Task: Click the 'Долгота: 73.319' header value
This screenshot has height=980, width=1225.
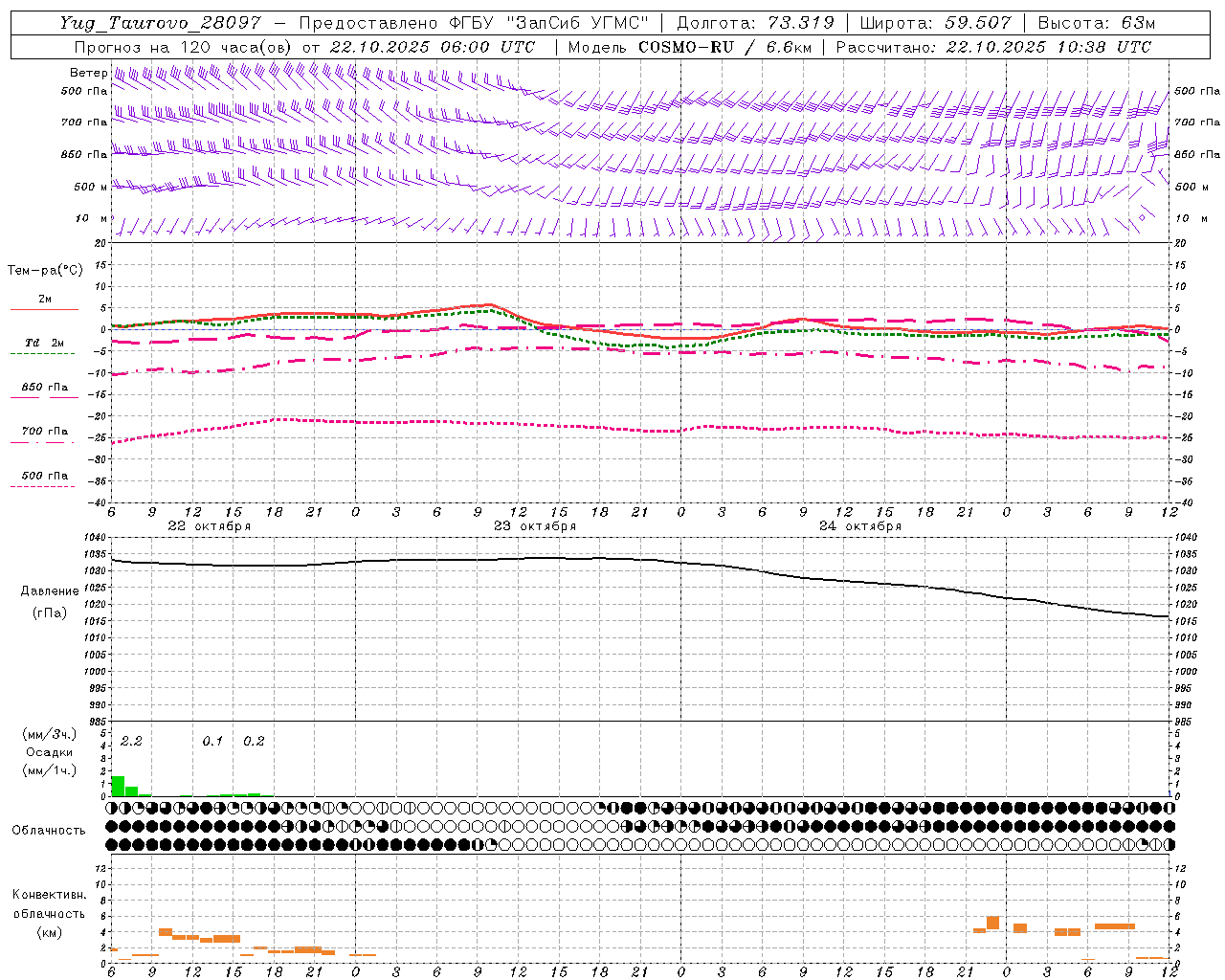Action: pyautogui.click(x=755, y=23)
